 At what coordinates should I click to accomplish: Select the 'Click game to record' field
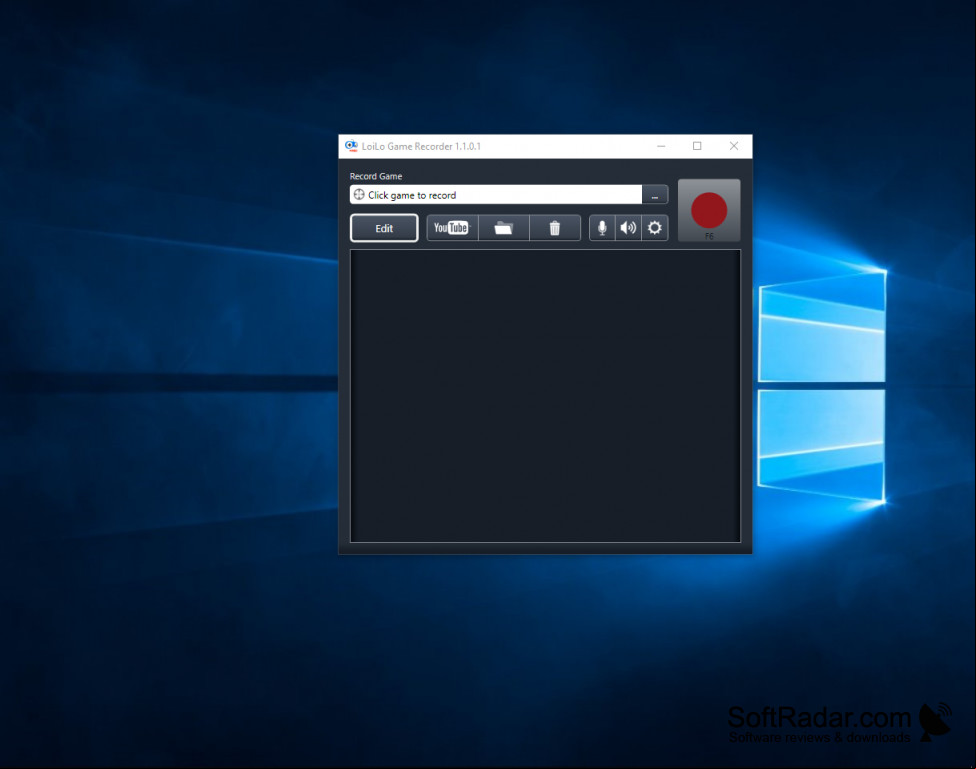[496, 195]
